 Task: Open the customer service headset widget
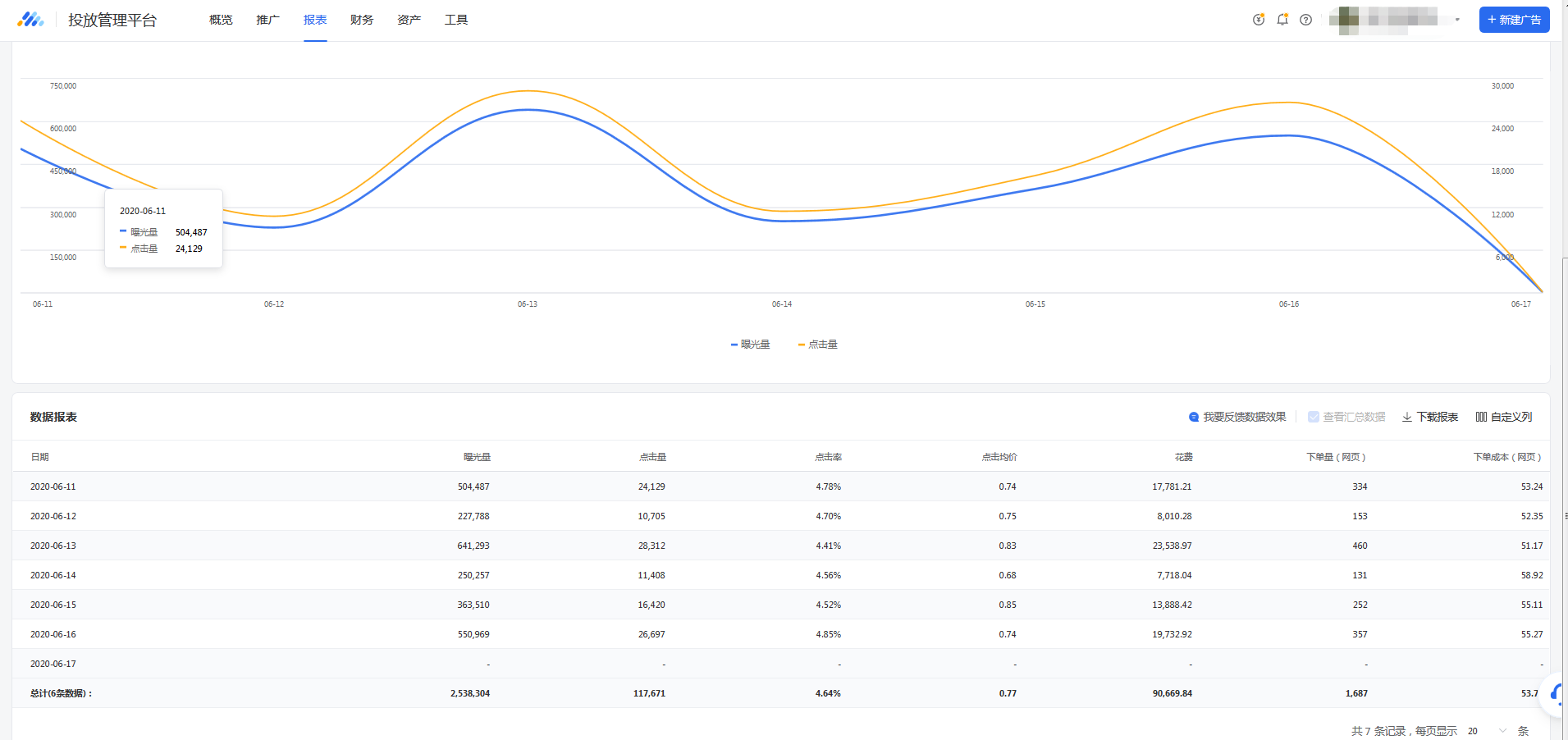click(x=1557, y=695)
